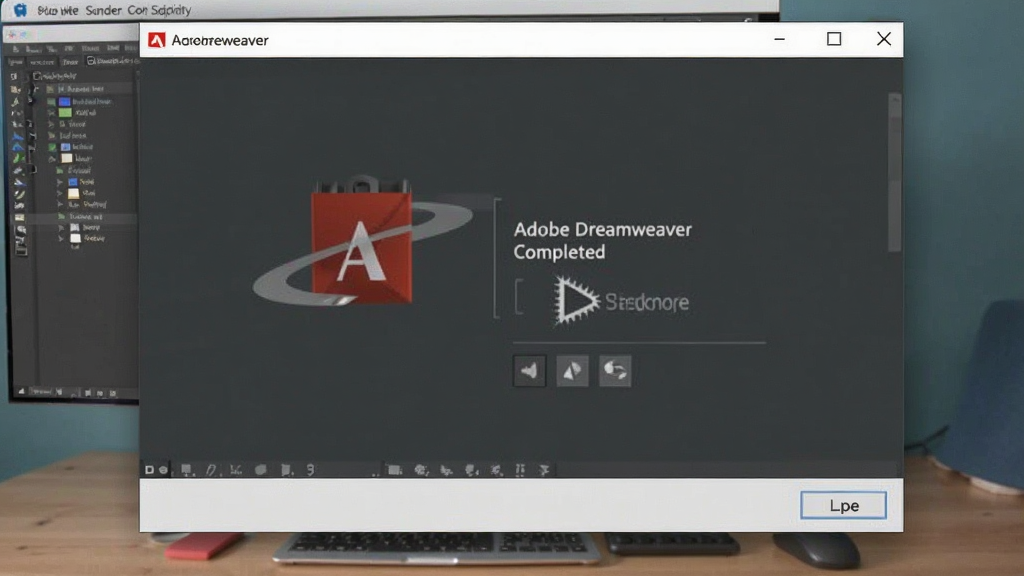
Task: Click the blue app icon in the back window's title bar
Action: (20, 10)
